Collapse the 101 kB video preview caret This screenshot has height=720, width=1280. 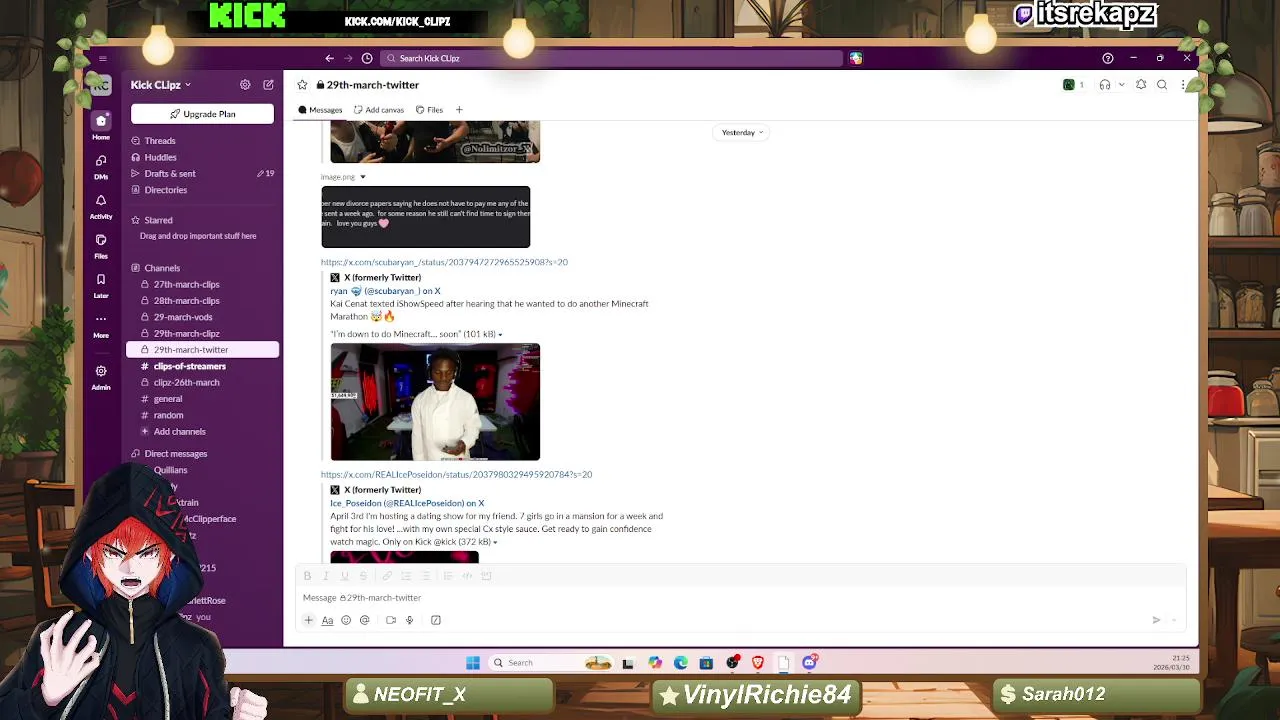tap(500, 334)
